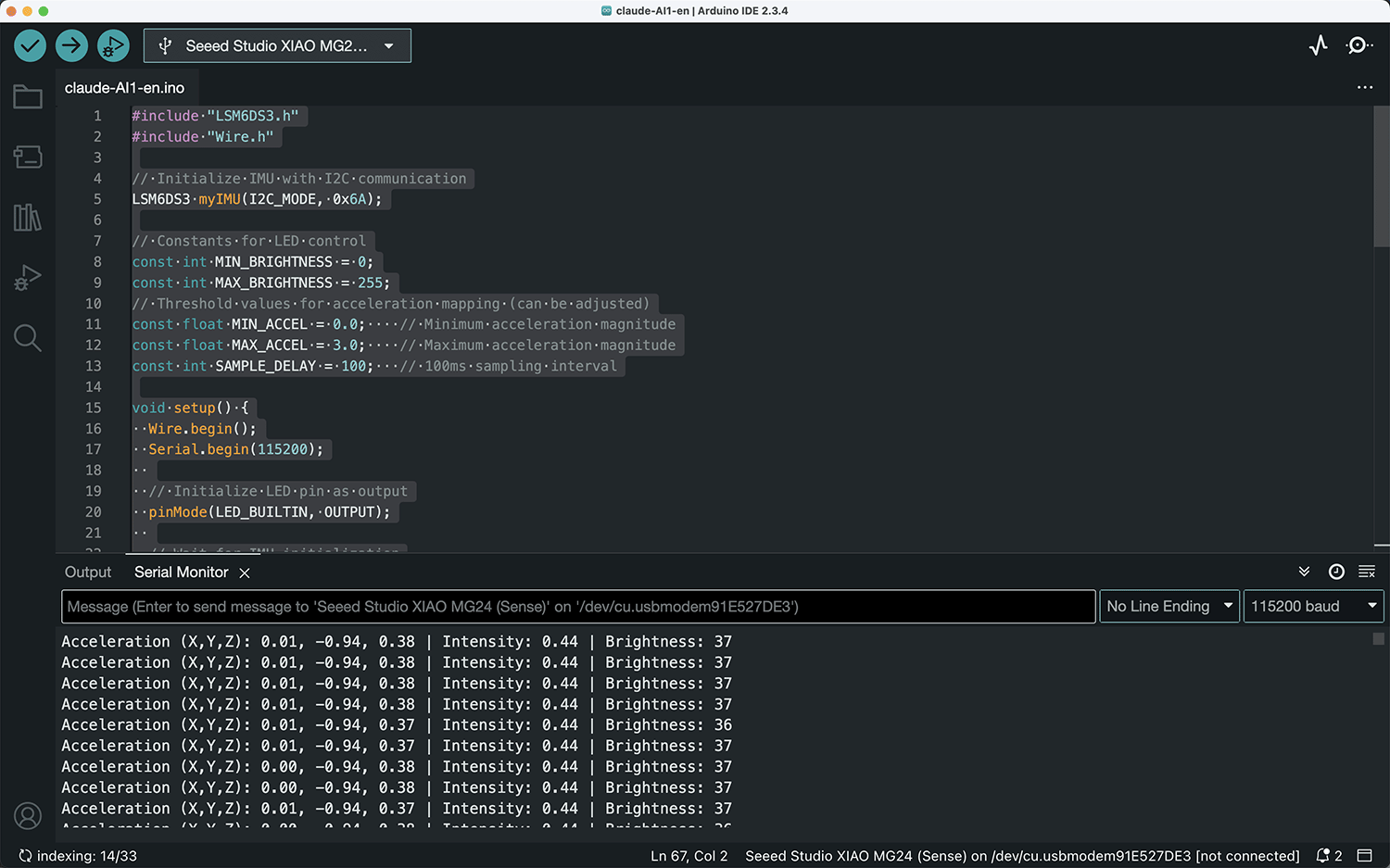The height and width of the screenshot is (868, 1390).
Task: Click the 'const int MIN_BRIGHTNESS = 0;' line
Action: click(253, 262)
